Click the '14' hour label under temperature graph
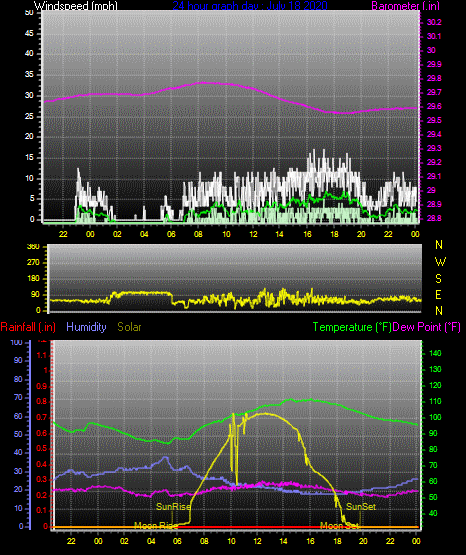466x555 pixels. (283, 541)
